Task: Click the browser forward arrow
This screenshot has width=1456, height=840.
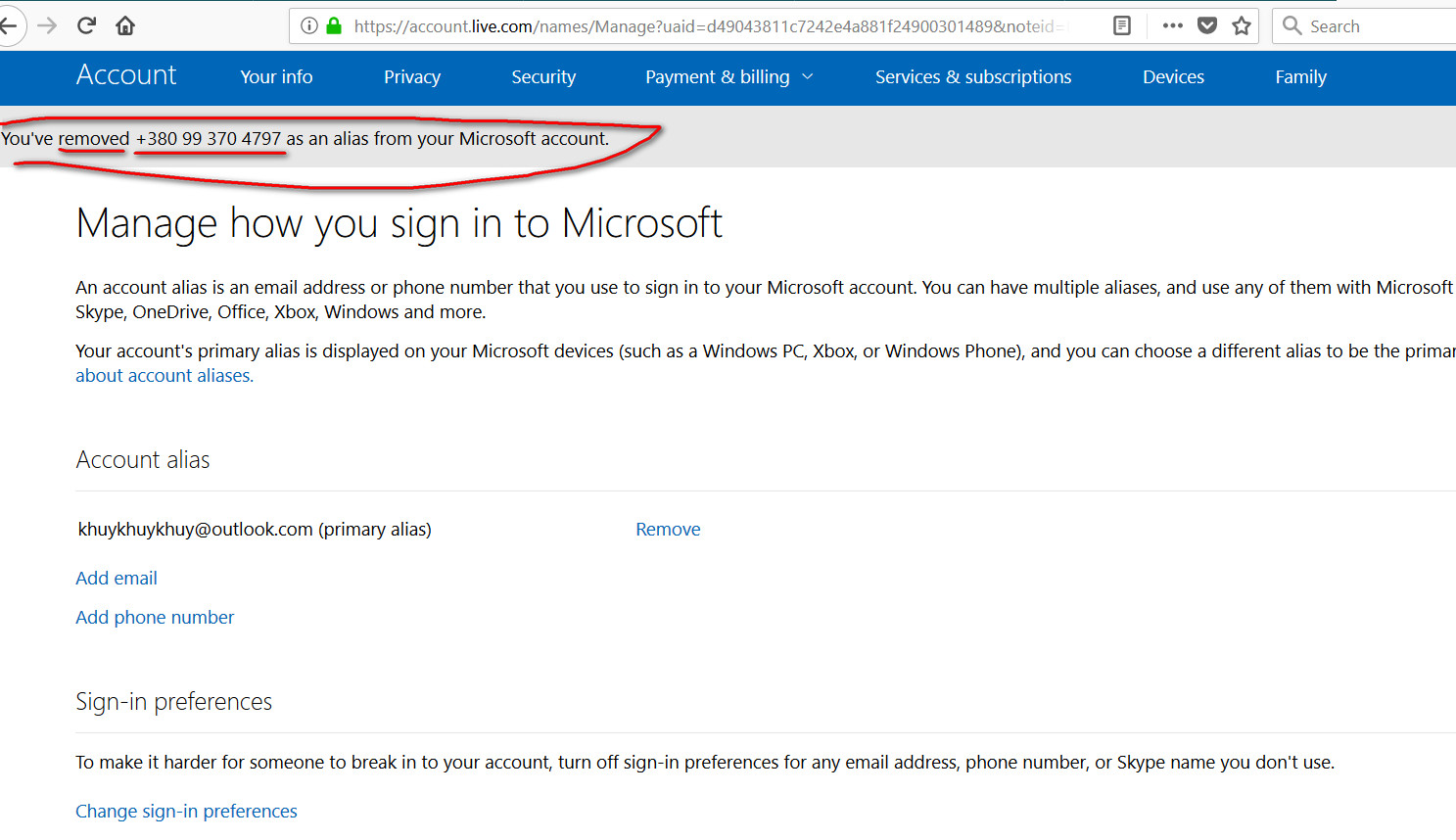Action: pos(47,25)
